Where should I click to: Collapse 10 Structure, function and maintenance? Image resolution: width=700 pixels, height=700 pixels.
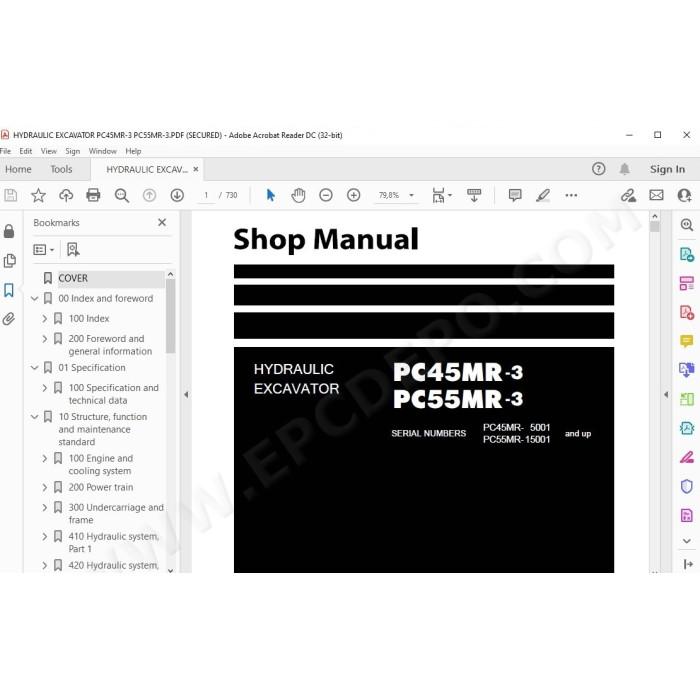click(34, 417)
